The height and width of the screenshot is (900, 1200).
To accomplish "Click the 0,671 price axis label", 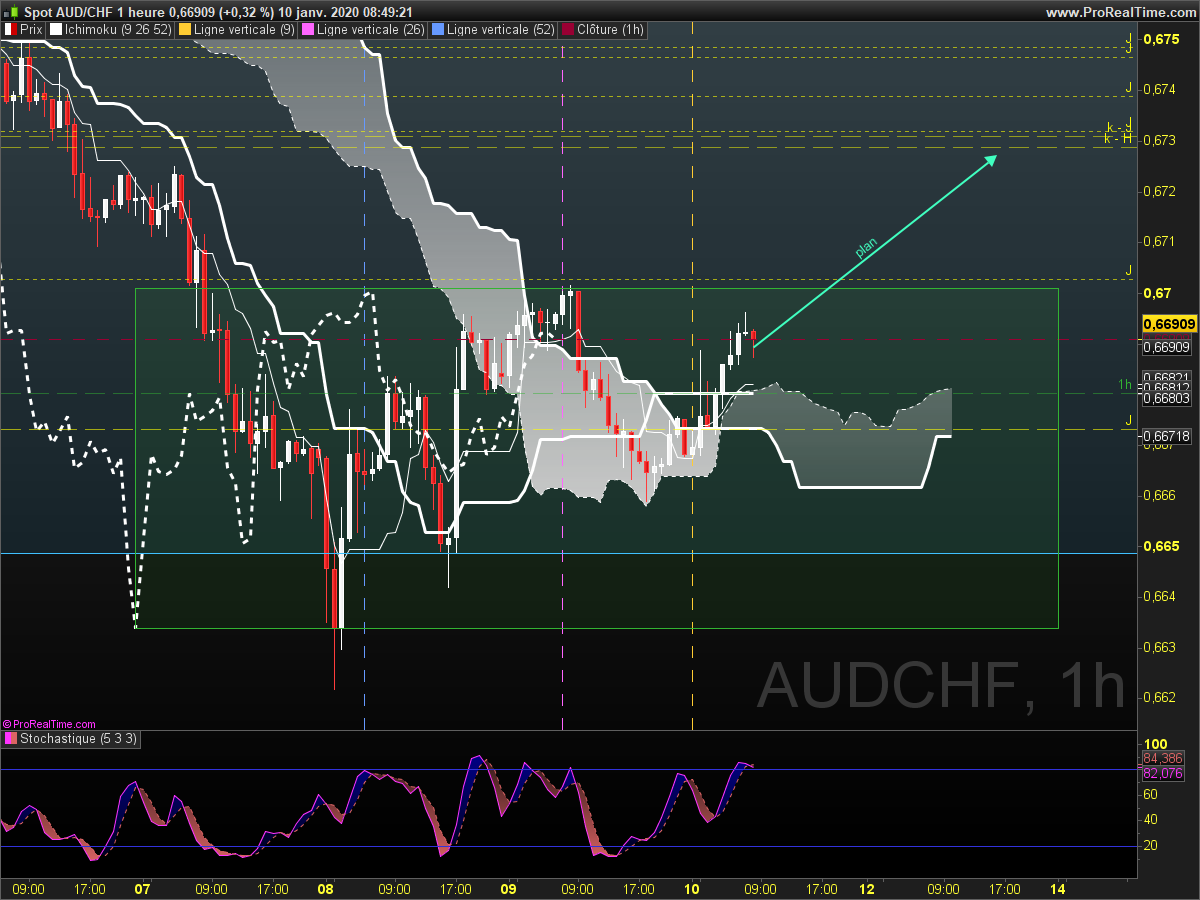I will (x=1160, y=241).
